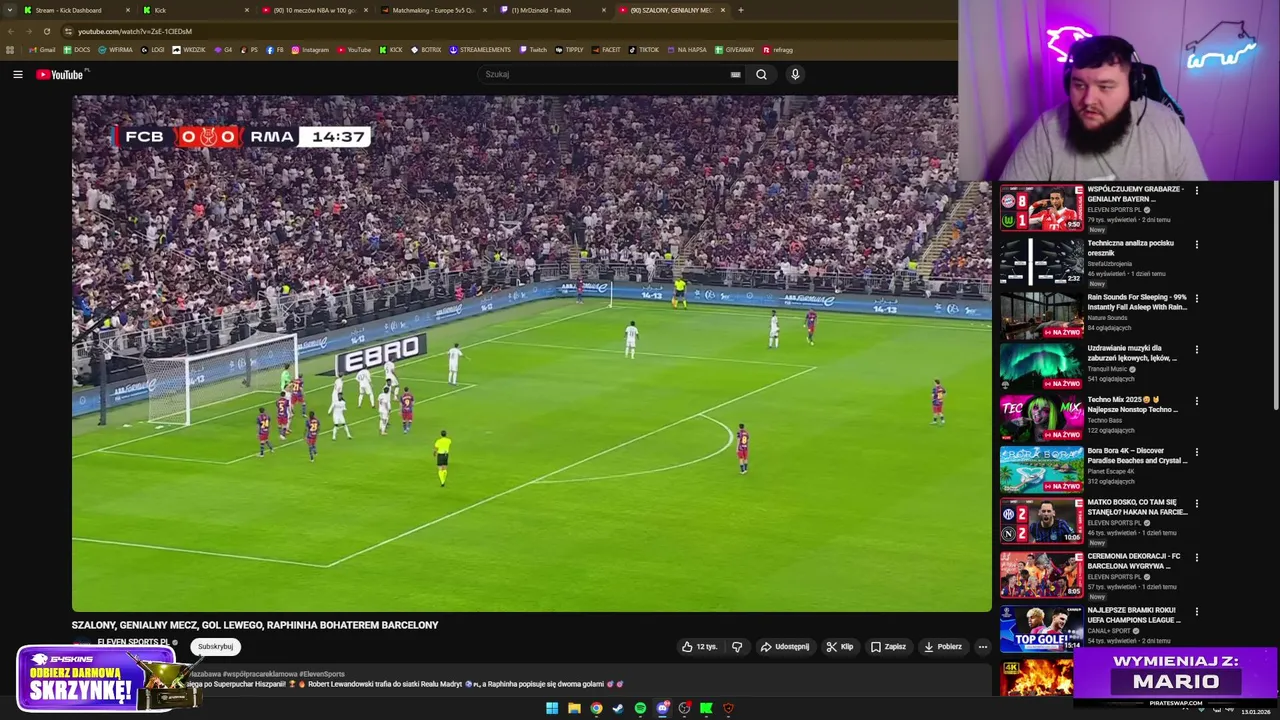Image resolution: width=1280 pixels, height=720 pixels.
Task: Open the TOP GOLE Champions League thumbnail
Action: (x=1041, y=628)
